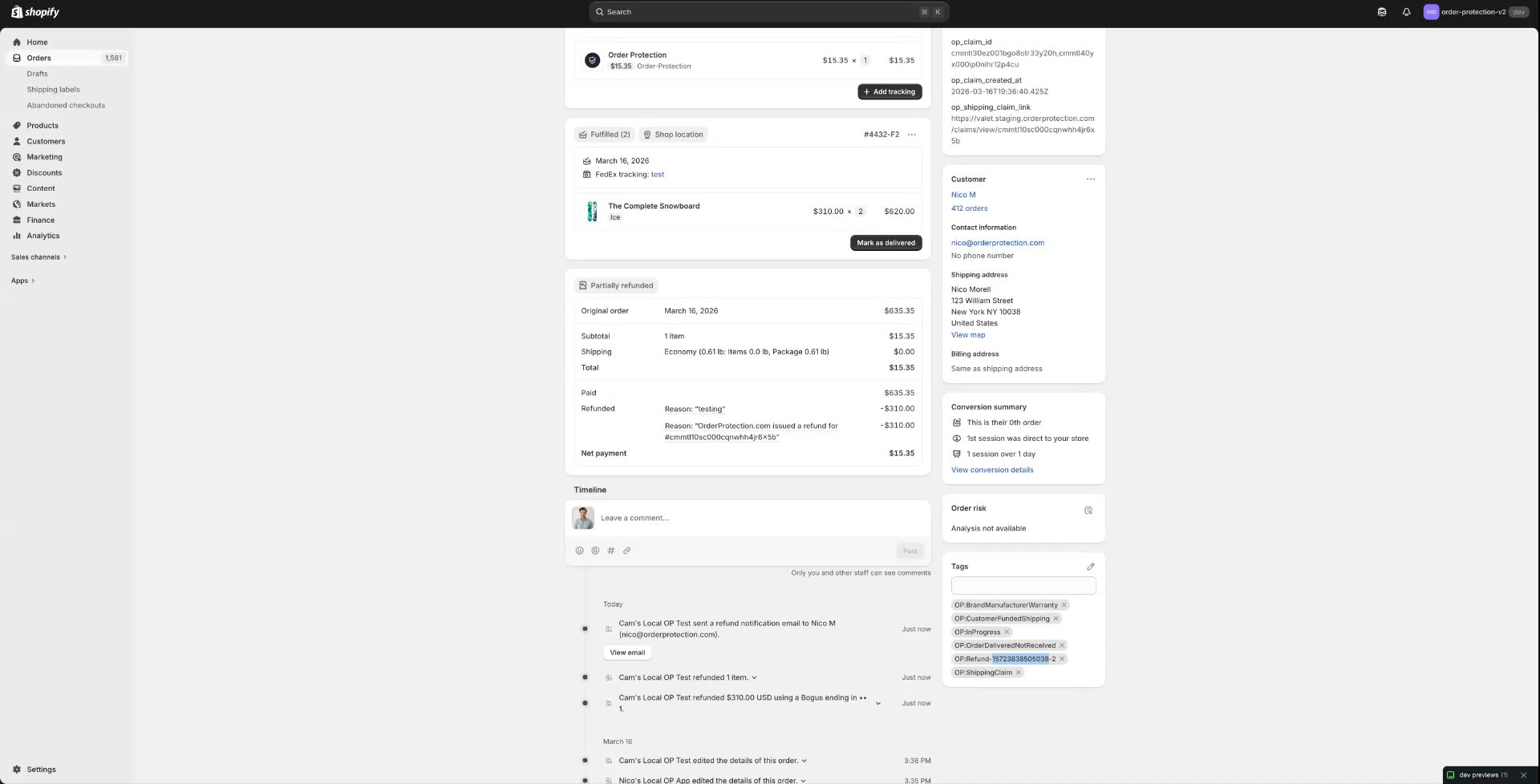Click the 1,561 orders count badge
1540x784 pixels.
(x=113, y=58)
